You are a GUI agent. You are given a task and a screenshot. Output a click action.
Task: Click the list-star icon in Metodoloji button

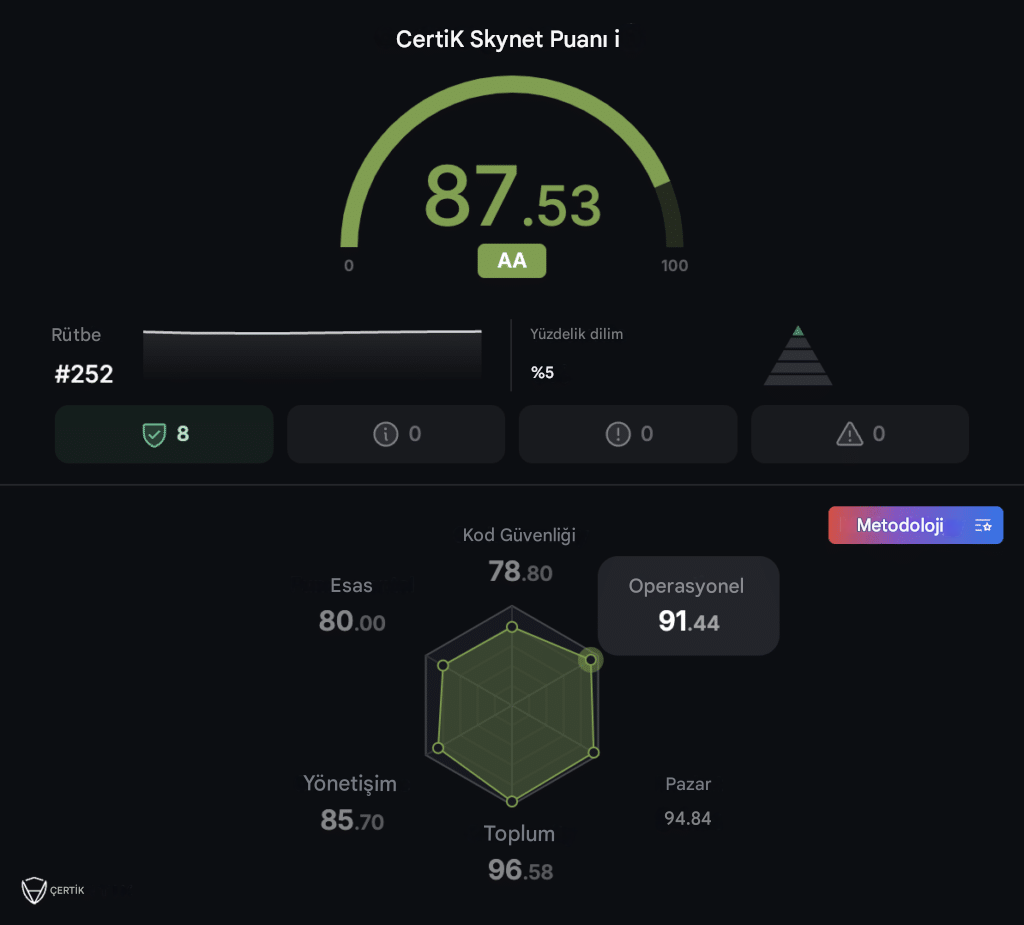(x=983, y=525)
